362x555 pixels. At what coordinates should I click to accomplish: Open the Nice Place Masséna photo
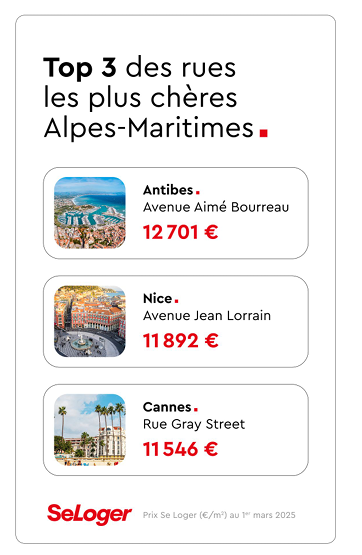90,321
